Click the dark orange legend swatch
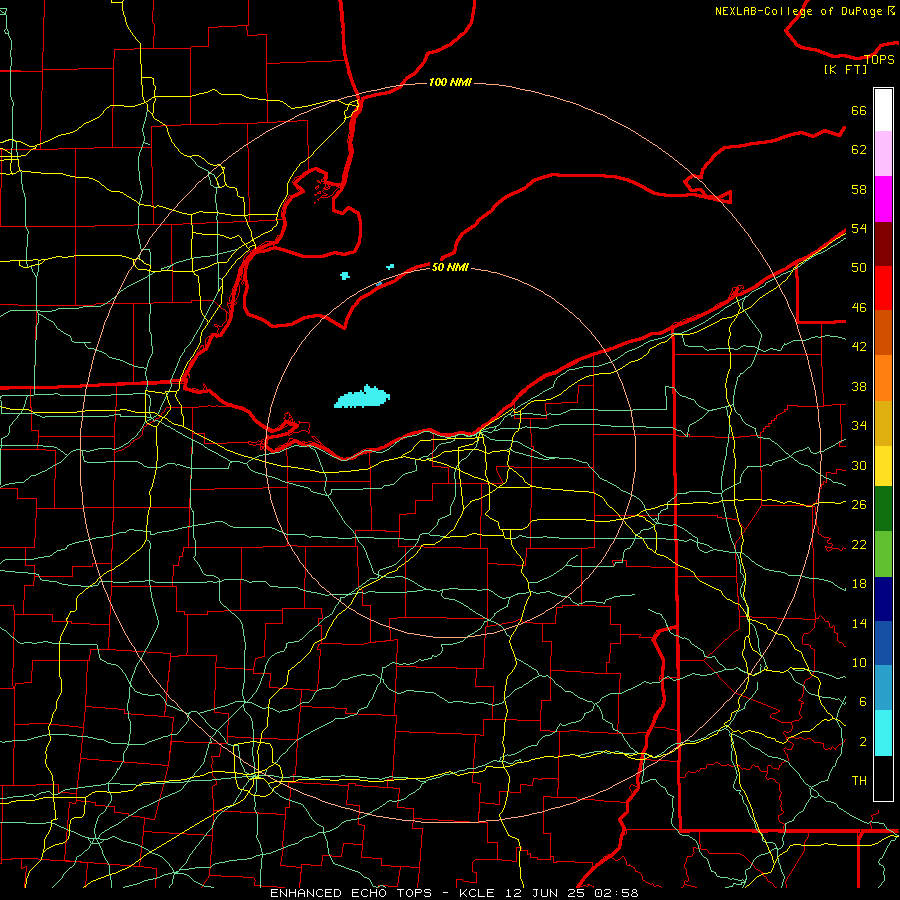The width and height of the screenshot is (900, 900). click(x=883, y=333)
